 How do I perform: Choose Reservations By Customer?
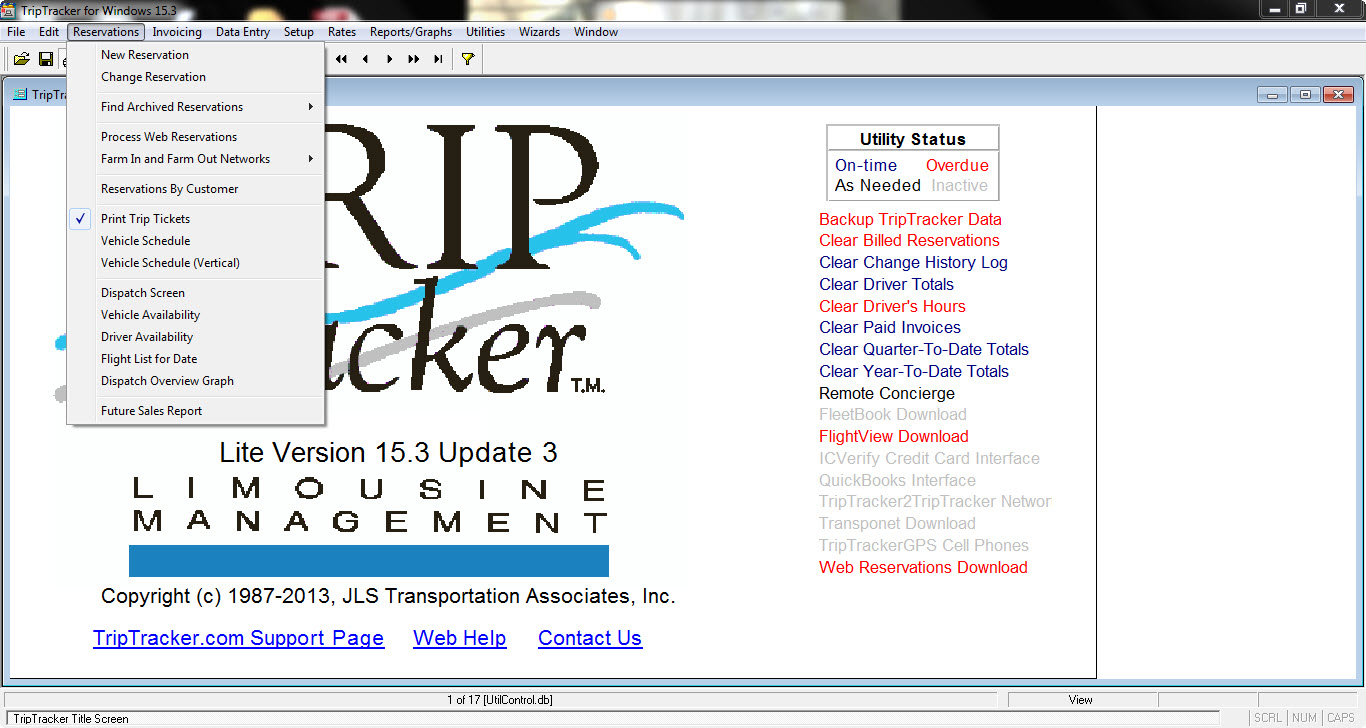tap(196, 189)
